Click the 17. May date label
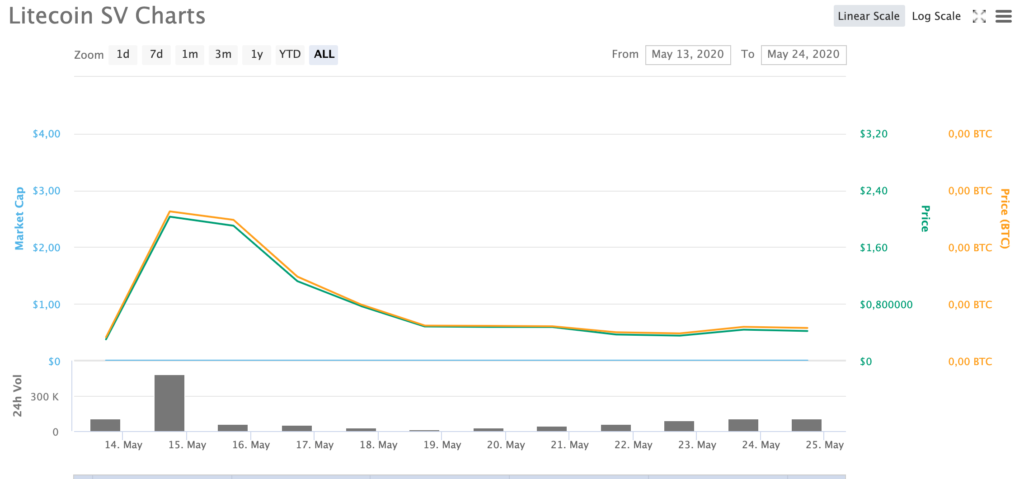This screenshot has width=1024, height=479. point(315,445)
